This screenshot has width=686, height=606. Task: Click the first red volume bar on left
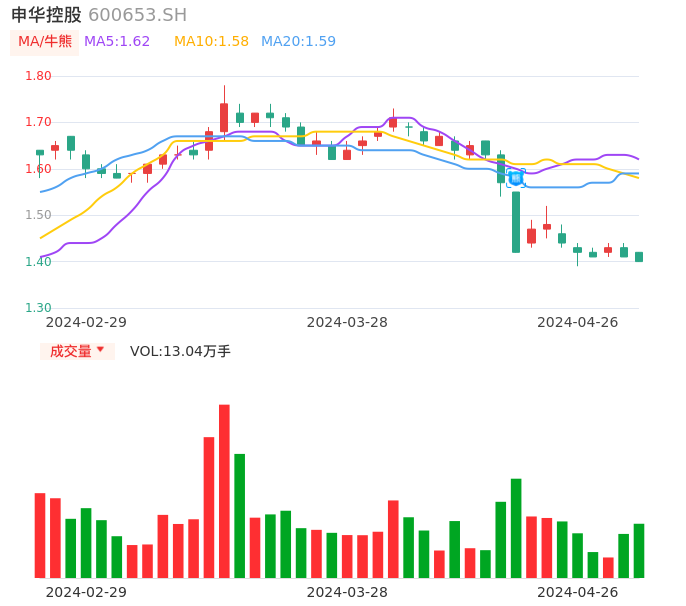[x=40, y=535]
